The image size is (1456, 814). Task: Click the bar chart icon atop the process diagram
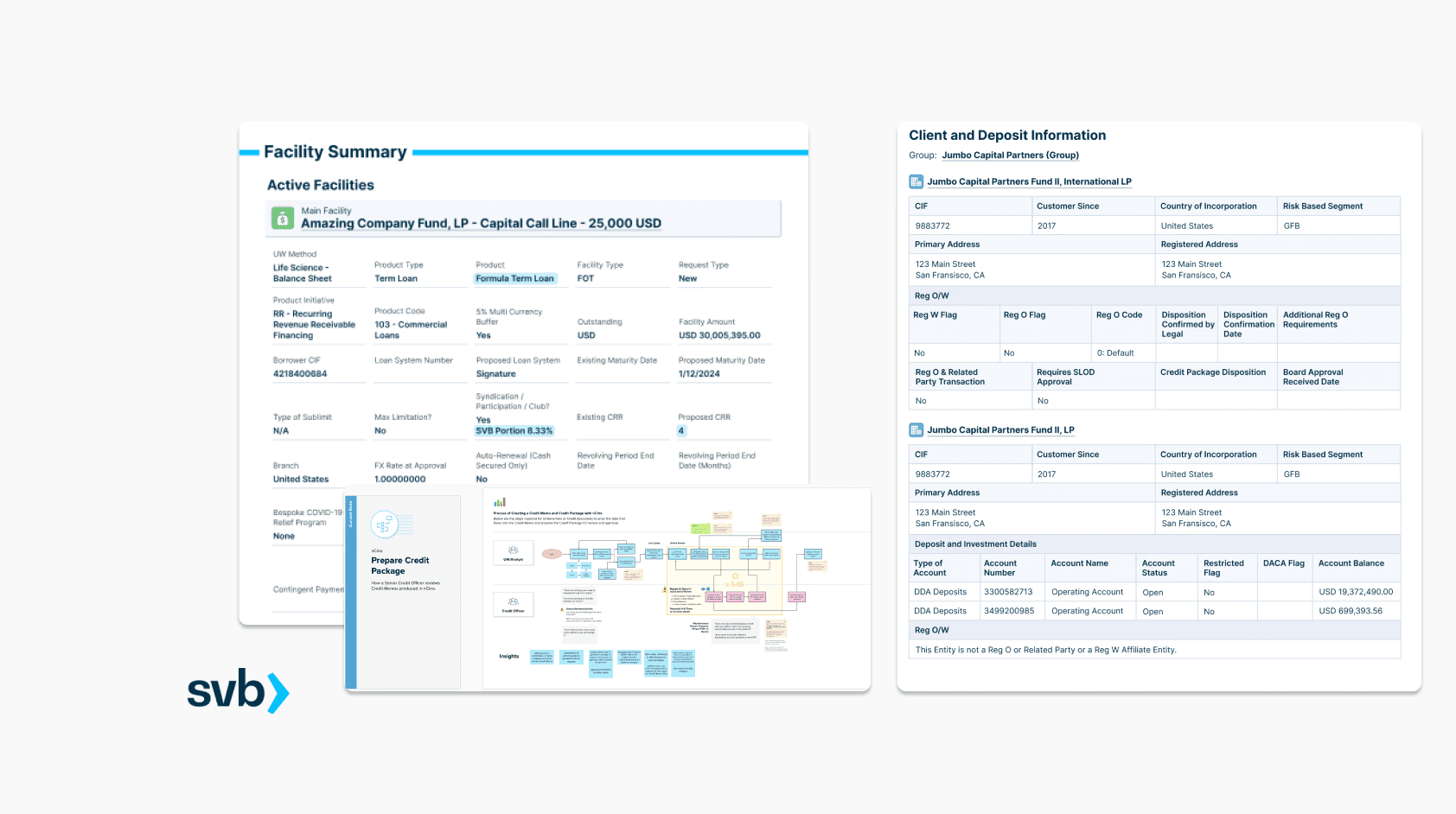pos(500,502)
